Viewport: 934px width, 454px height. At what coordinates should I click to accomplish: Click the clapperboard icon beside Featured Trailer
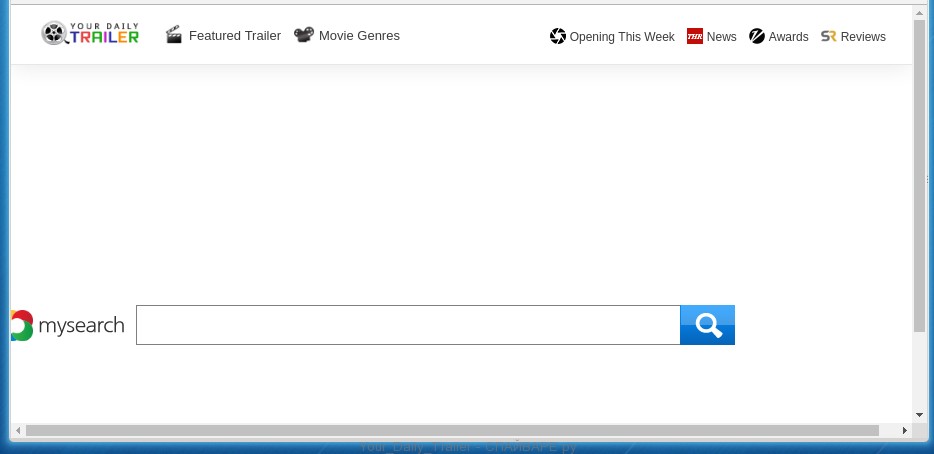tap(174, 35)
